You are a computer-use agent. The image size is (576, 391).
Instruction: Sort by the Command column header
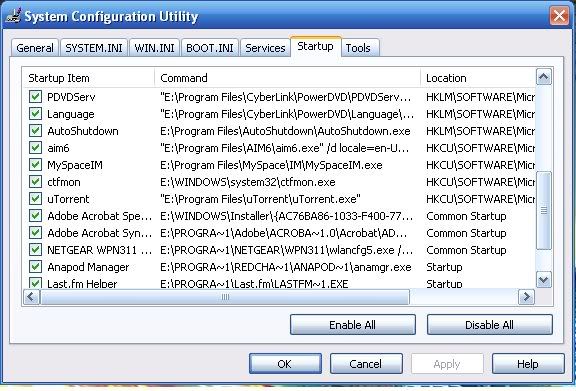coord(288,78)
